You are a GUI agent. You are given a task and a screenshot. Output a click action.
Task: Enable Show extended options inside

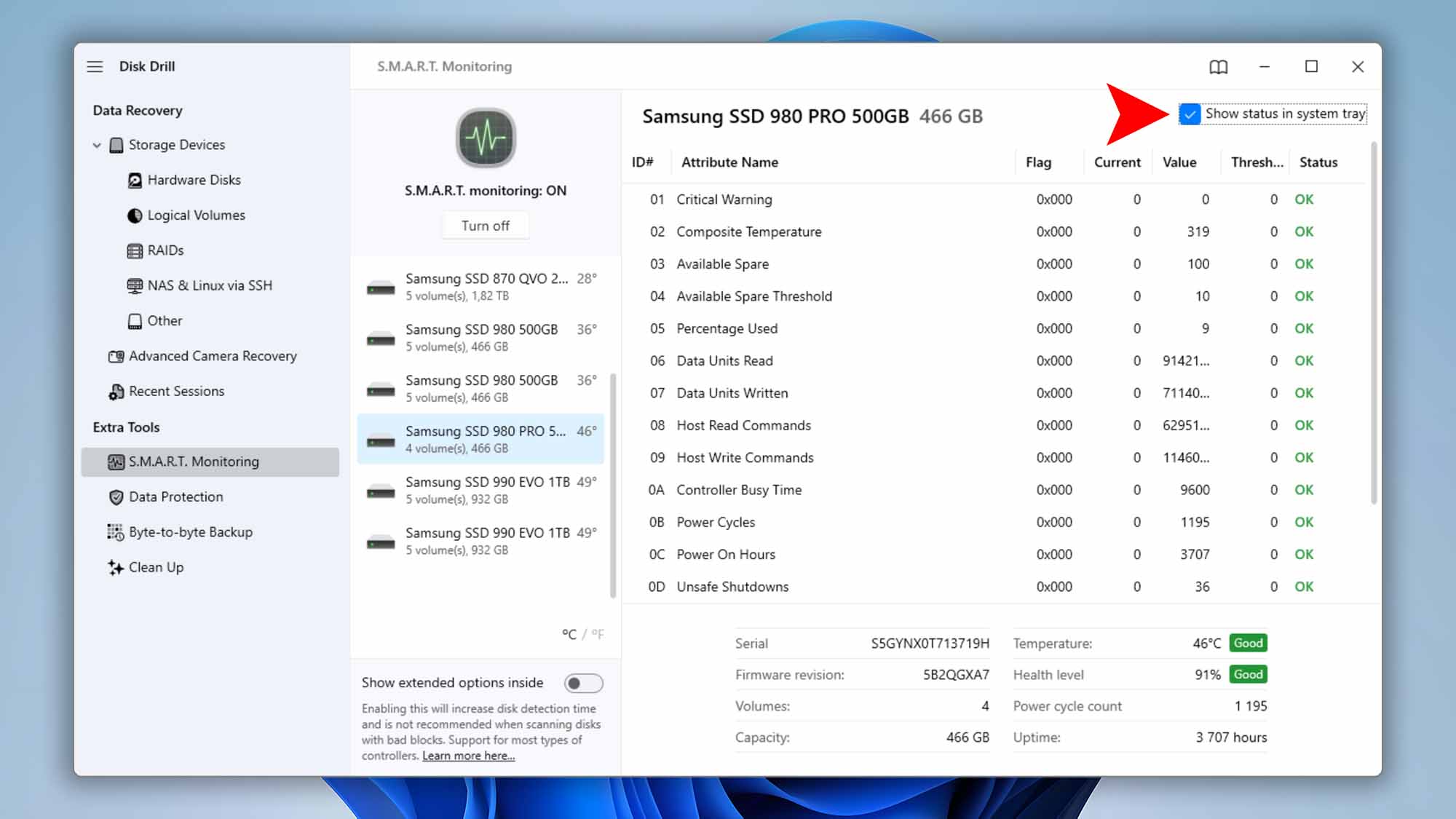click(x=582, y=683)
